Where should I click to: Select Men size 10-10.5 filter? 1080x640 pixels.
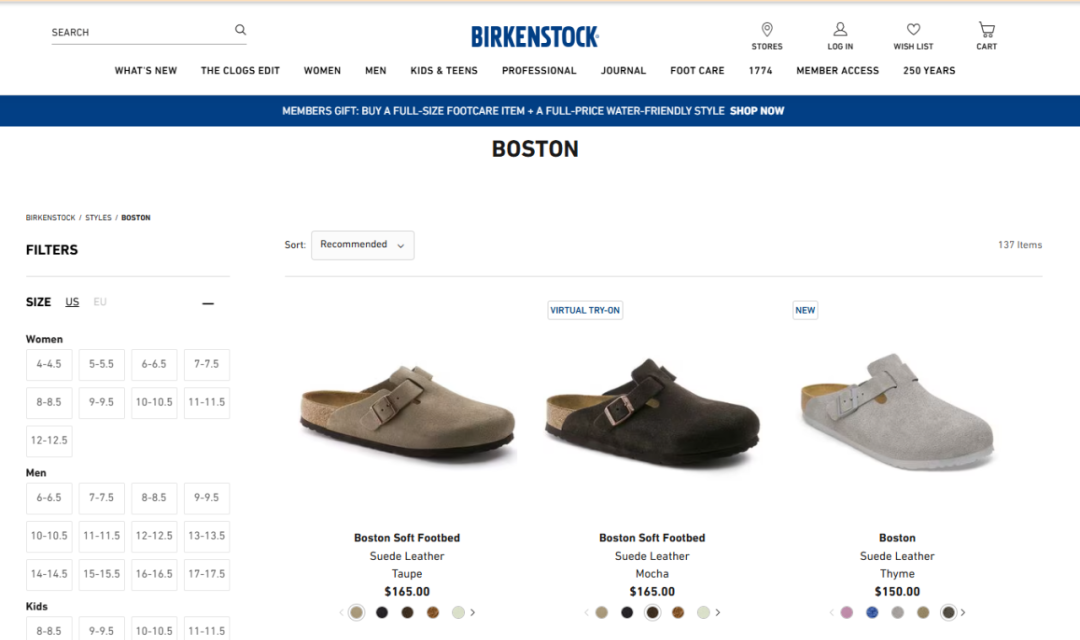point(49,536)
